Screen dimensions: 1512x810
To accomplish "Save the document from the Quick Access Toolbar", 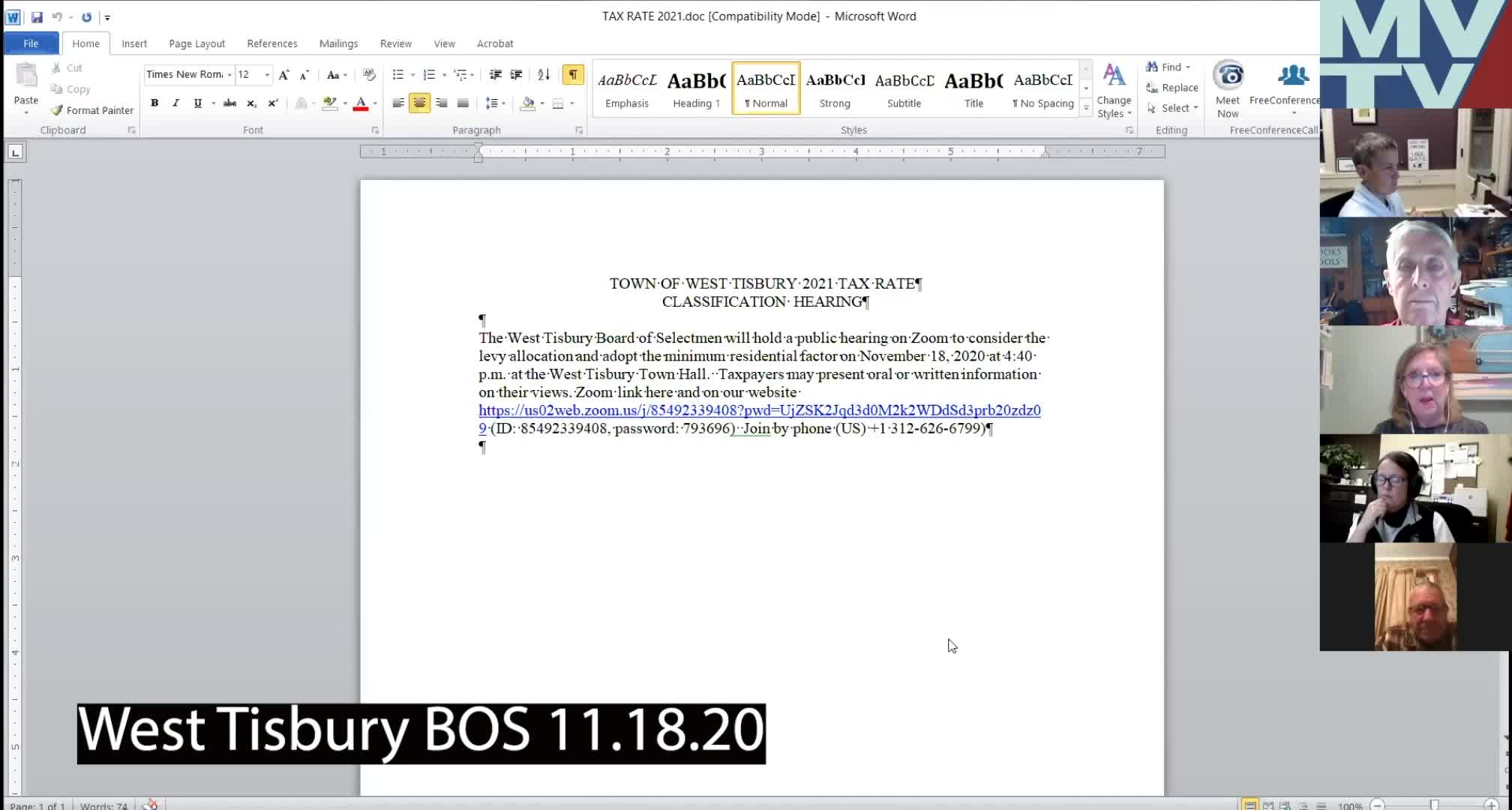I will (37, 16).
